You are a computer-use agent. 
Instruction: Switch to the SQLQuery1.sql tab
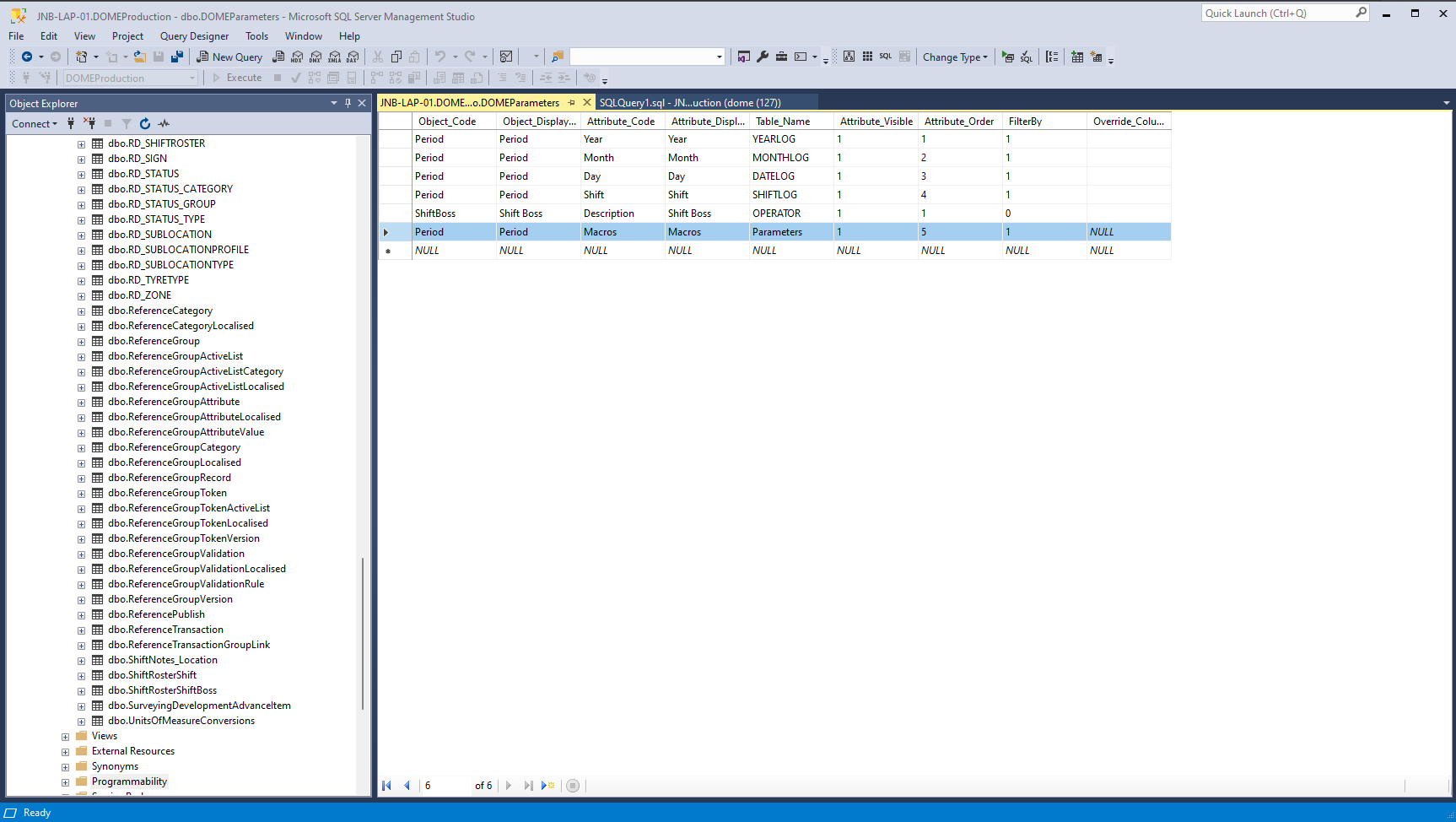[689, 103]
